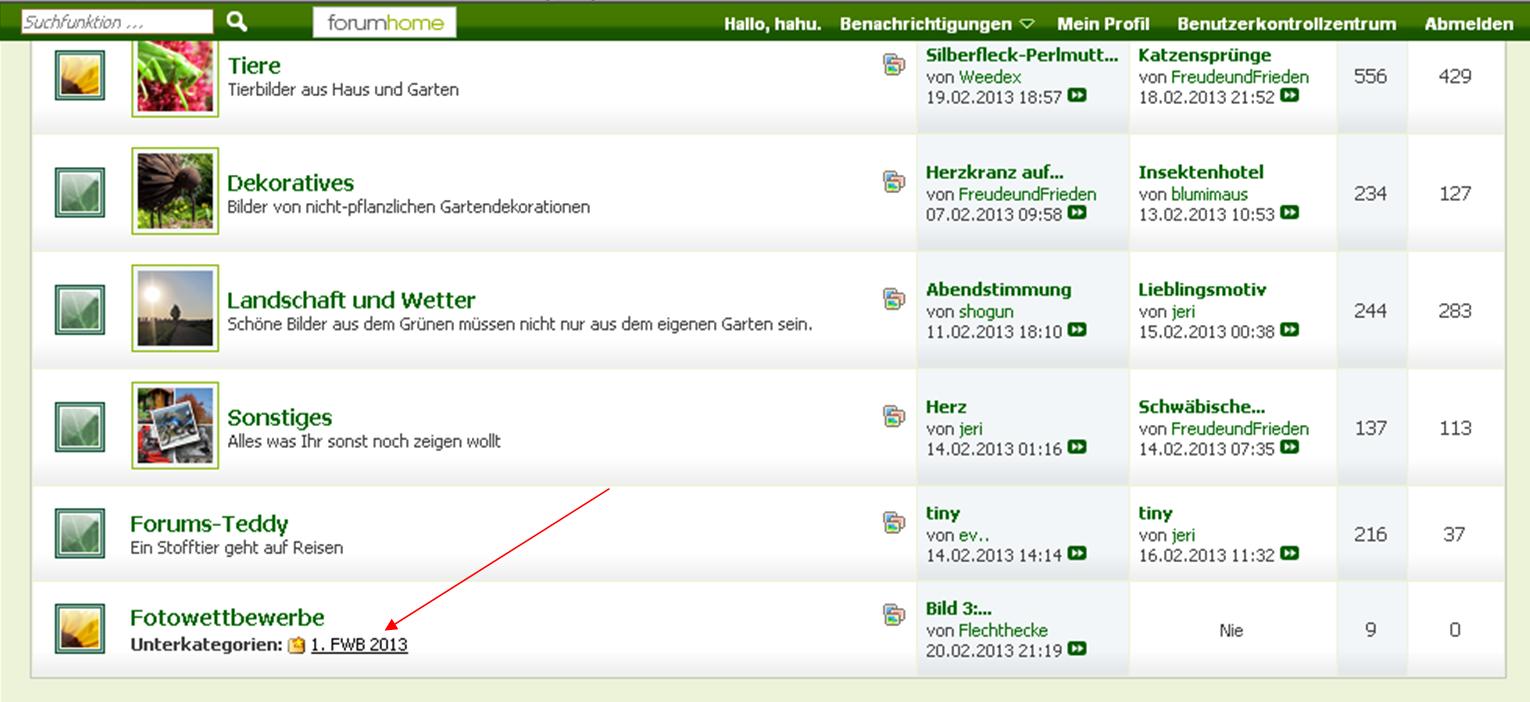1530x702 pixels.
Task: Open Mein Profil menu item
Action: click(x=1103, y=24)
